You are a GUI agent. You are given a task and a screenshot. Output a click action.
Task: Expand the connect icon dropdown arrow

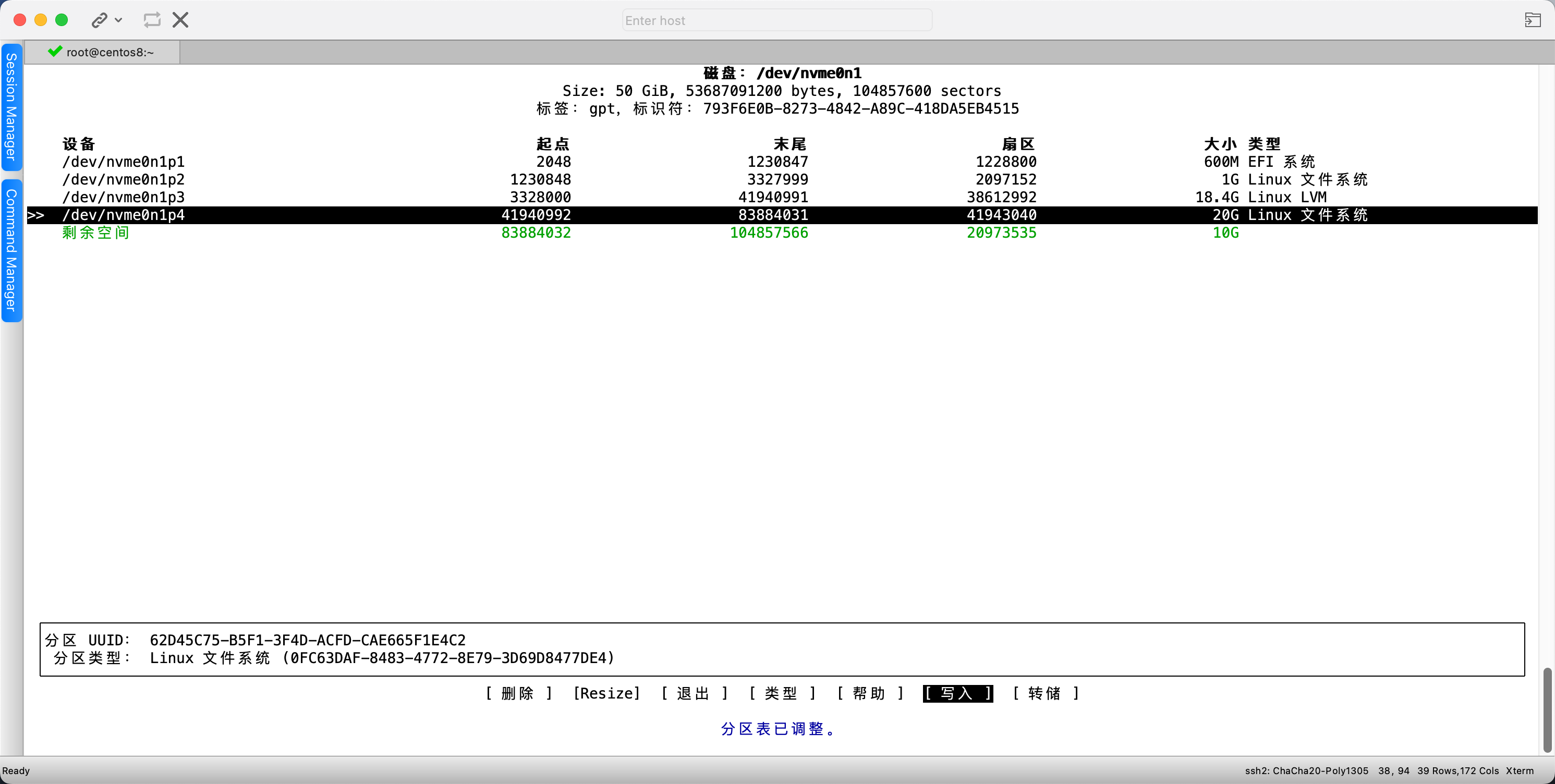[x=119, y=20]
